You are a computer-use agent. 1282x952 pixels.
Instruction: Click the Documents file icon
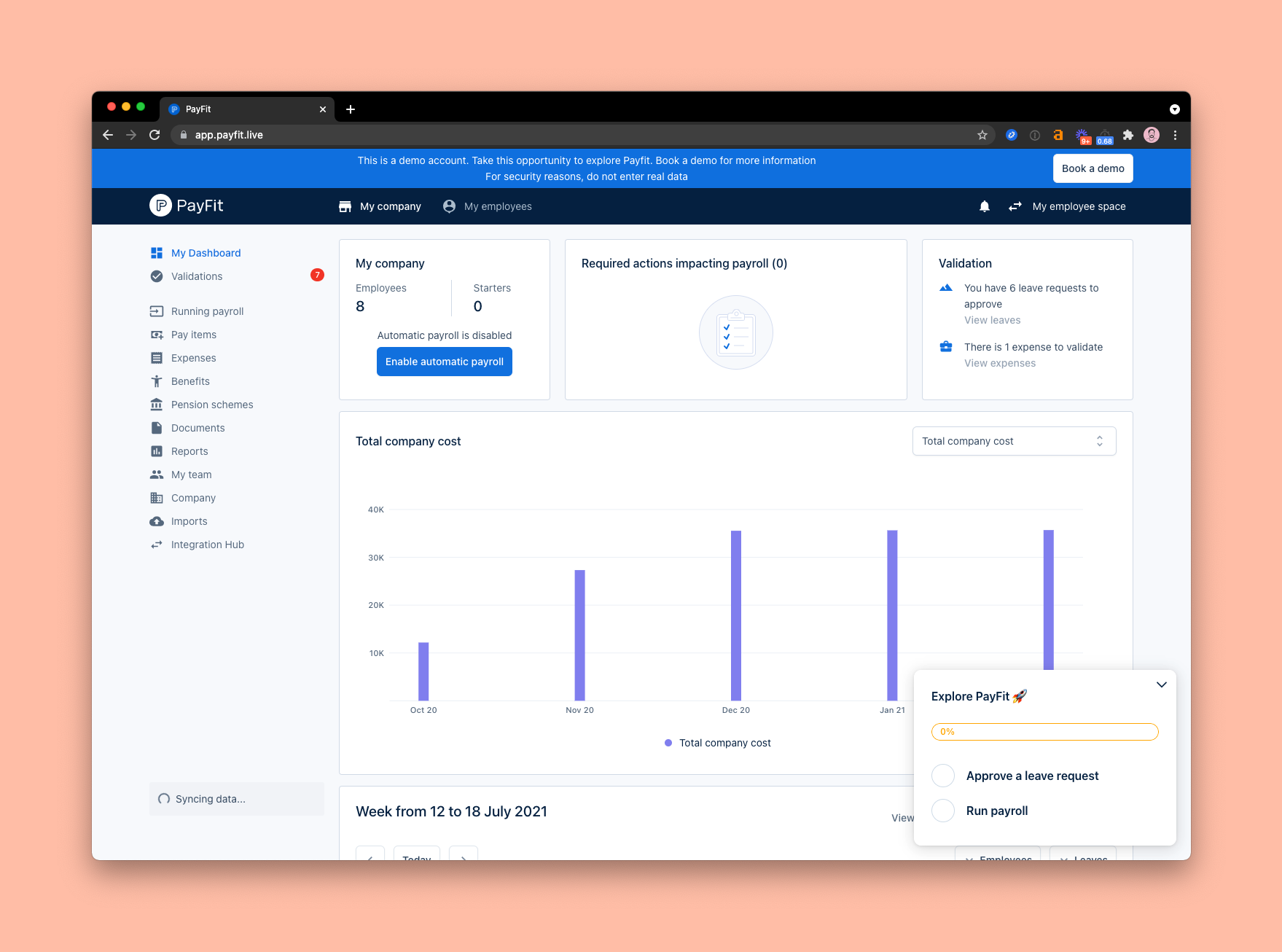point(157,428)
